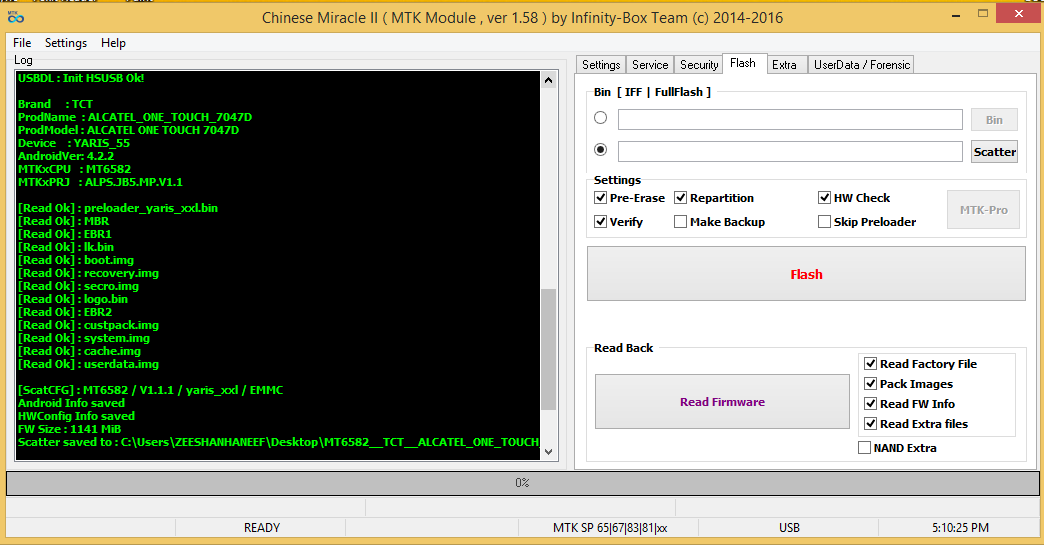Click the red Flash button

(806, 274)
